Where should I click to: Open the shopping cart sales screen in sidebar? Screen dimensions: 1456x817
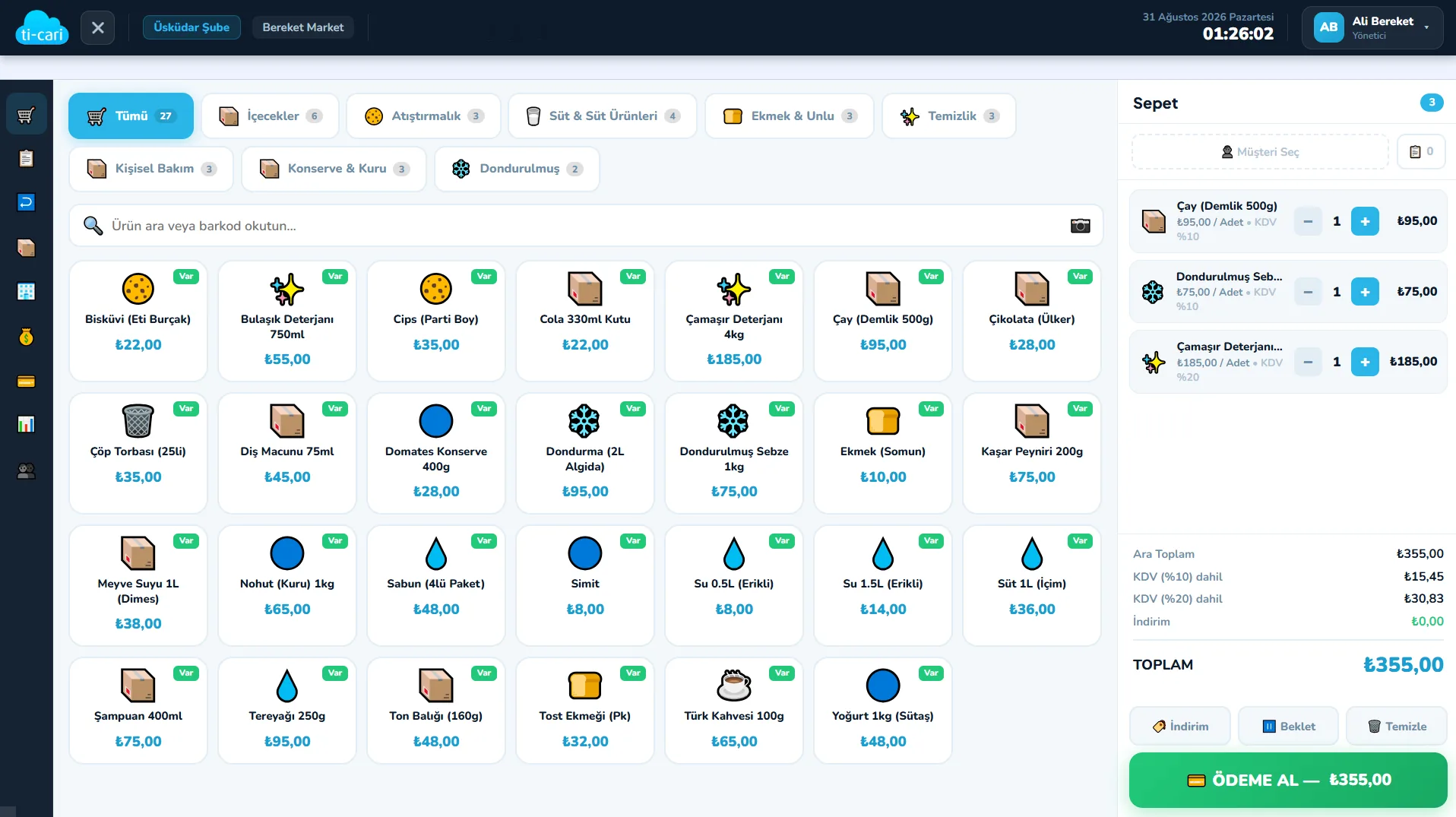pos(26,115)
